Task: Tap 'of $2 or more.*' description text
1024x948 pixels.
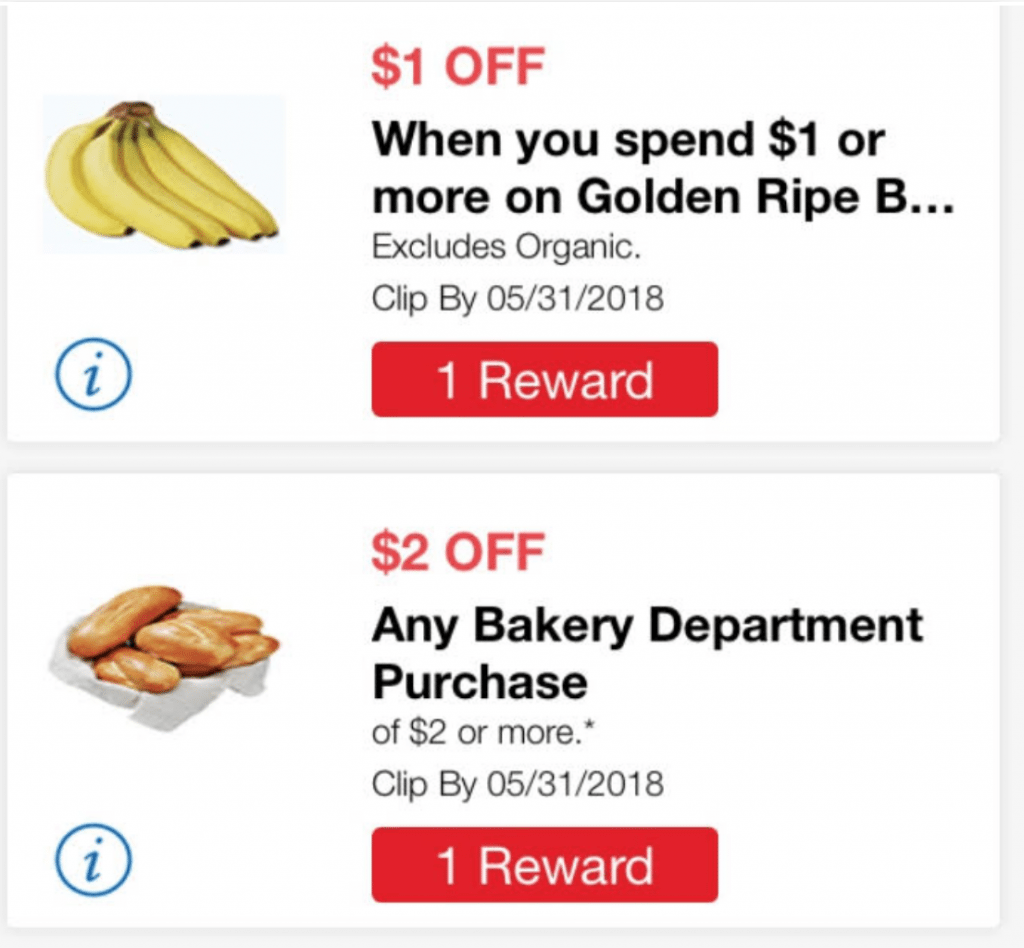Action: pos(483,733)
